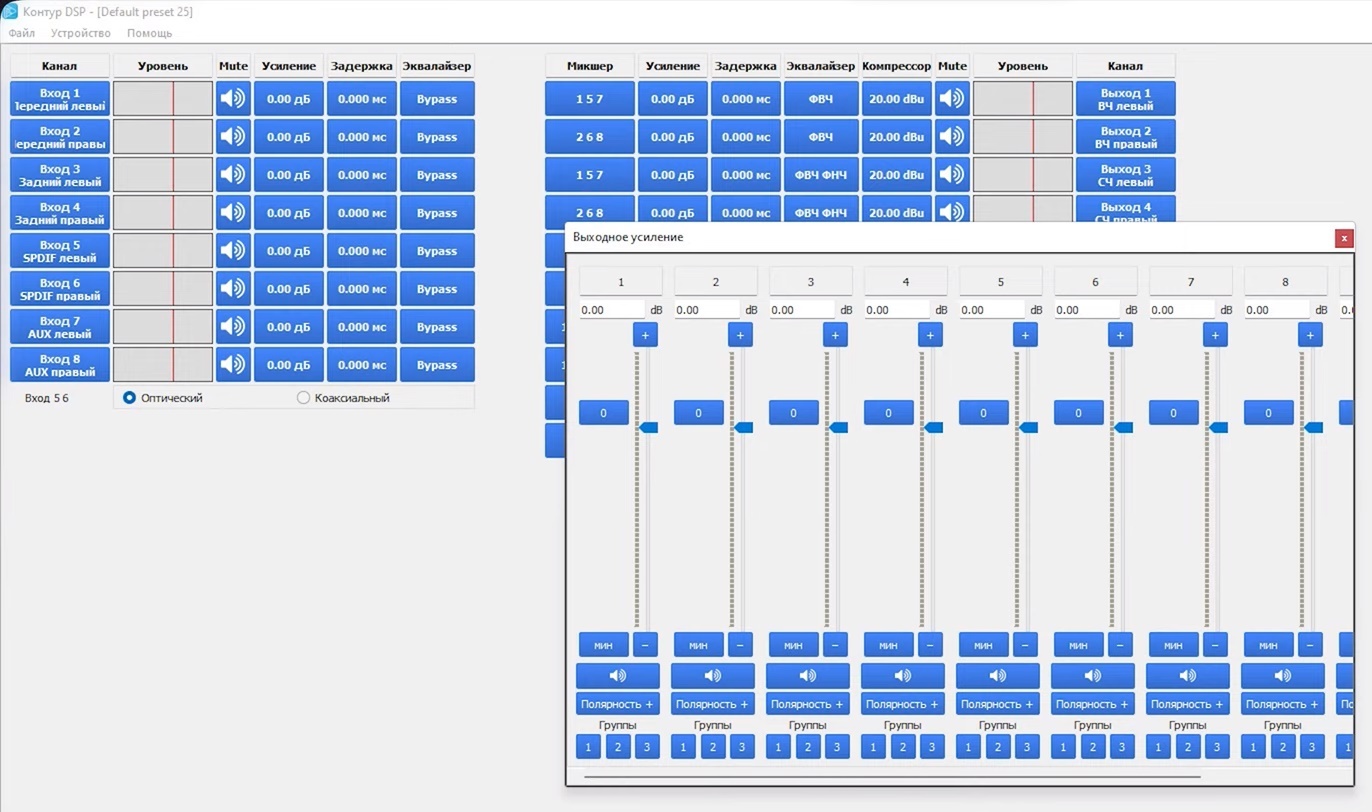The image size is (1372, 812).
Task: Mute the Вход 5 SPDIF левый speaker icon
Action: click(x=233, y=251)
